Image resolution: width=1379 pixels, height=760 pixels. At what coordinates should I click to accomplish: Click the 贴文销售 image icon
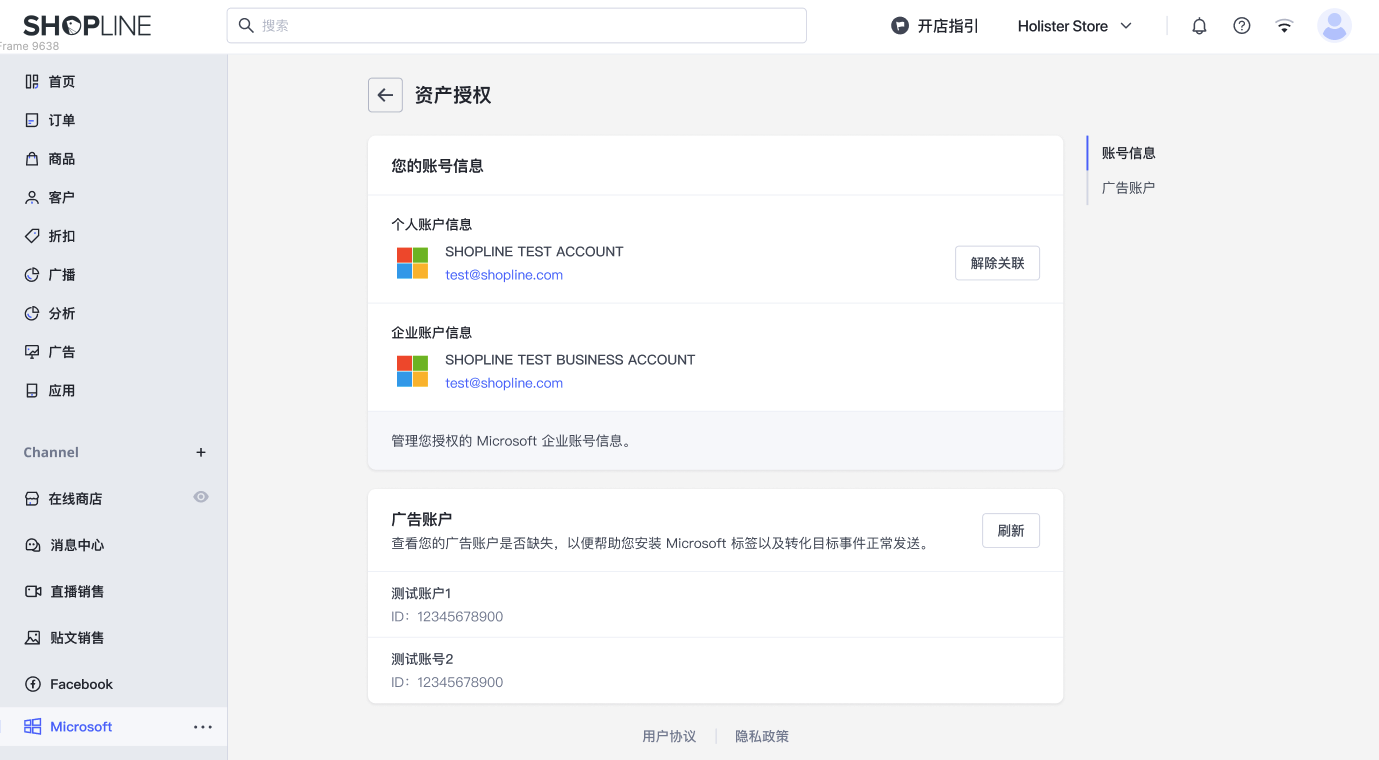tap(32, 637)
